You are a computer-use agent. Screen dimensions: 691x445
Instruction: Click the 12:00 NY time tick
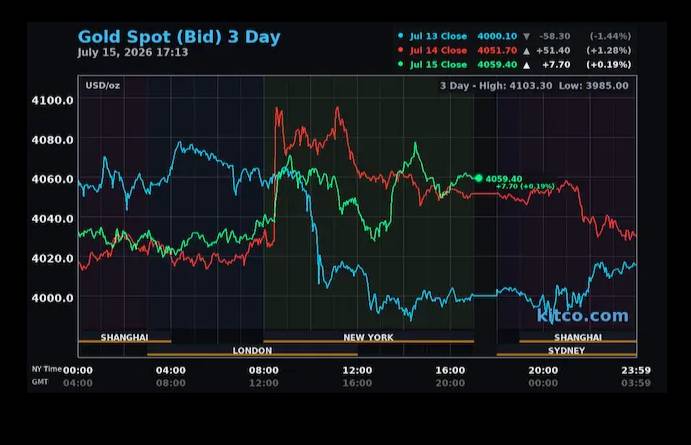pyautogui.click(x=357, y=371)
